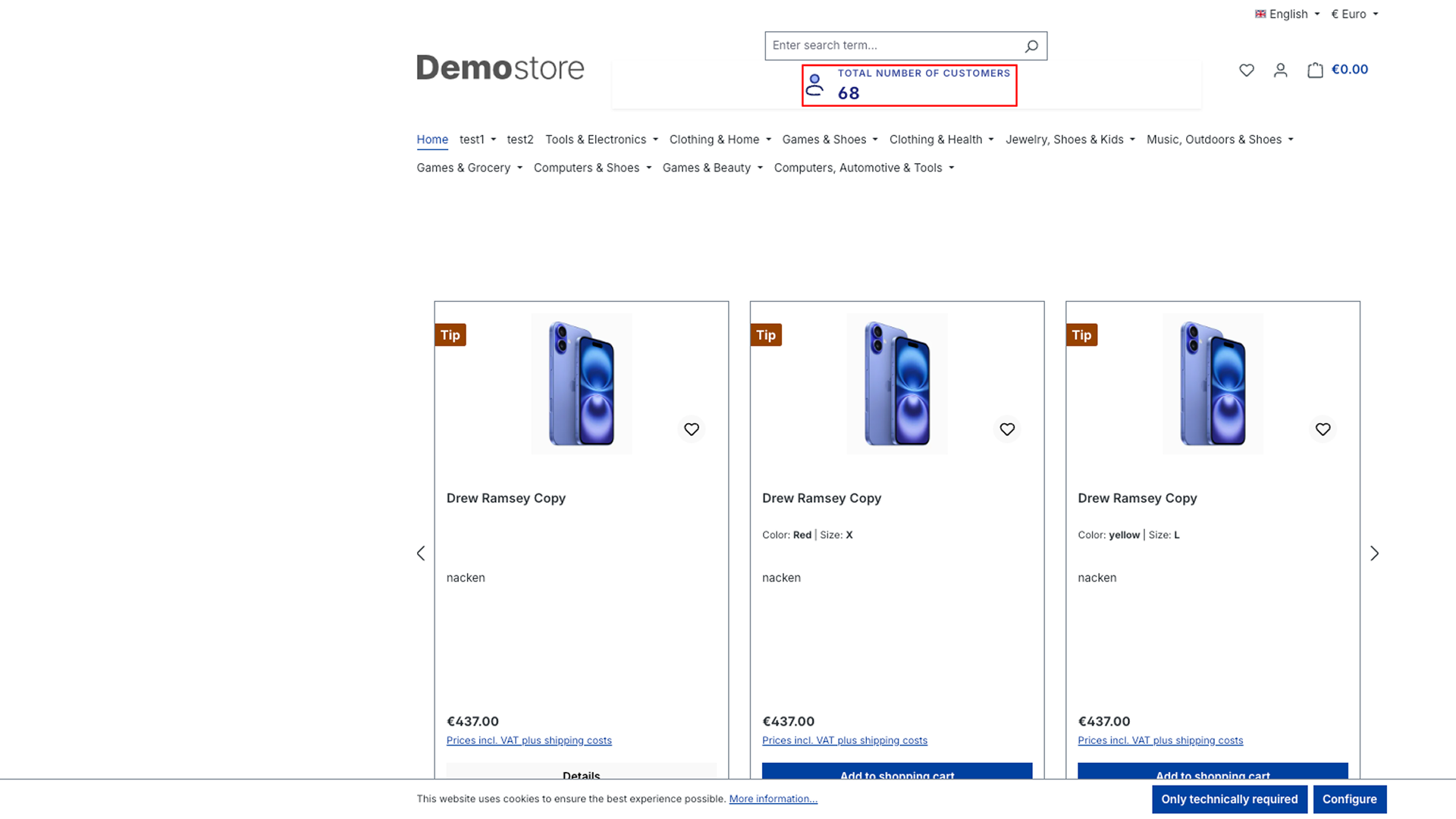This screenshot has height=819, width=1456.
Task: Expand Jewelry, Shoes & Kids menu
Action: tap(1071, 140)
